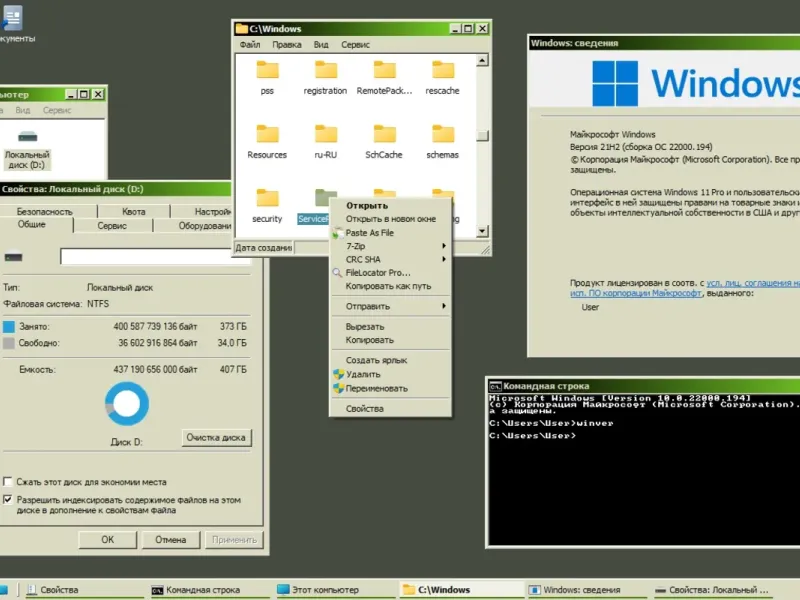Click the Документы desktop icon
Viewport: 800px width, 600px height.
pyautogui.click(x=12, y=17)
